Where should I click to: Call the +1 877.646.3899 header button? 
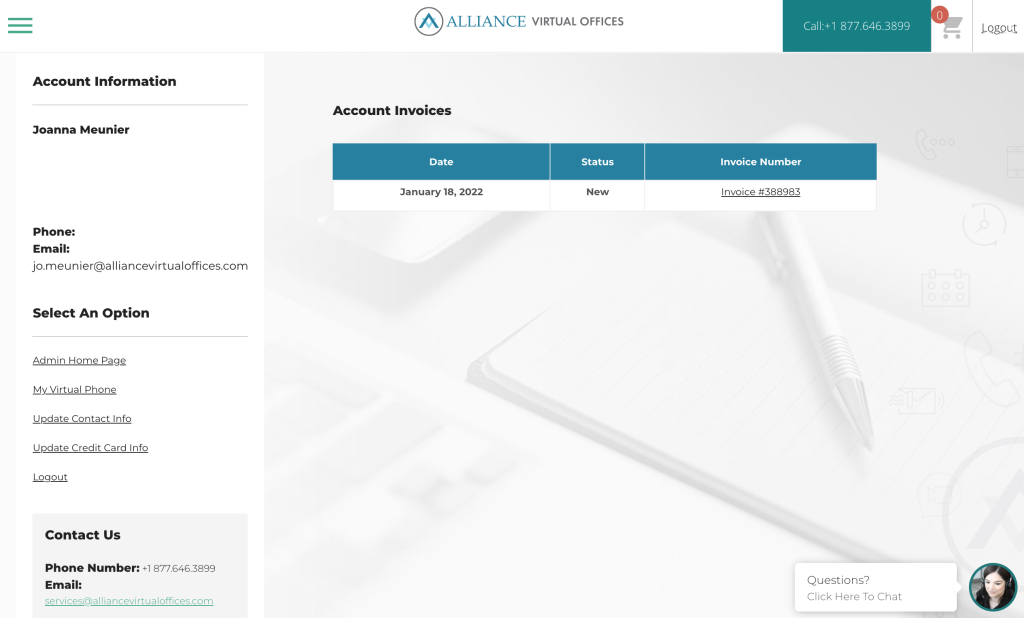click(856, 26)
